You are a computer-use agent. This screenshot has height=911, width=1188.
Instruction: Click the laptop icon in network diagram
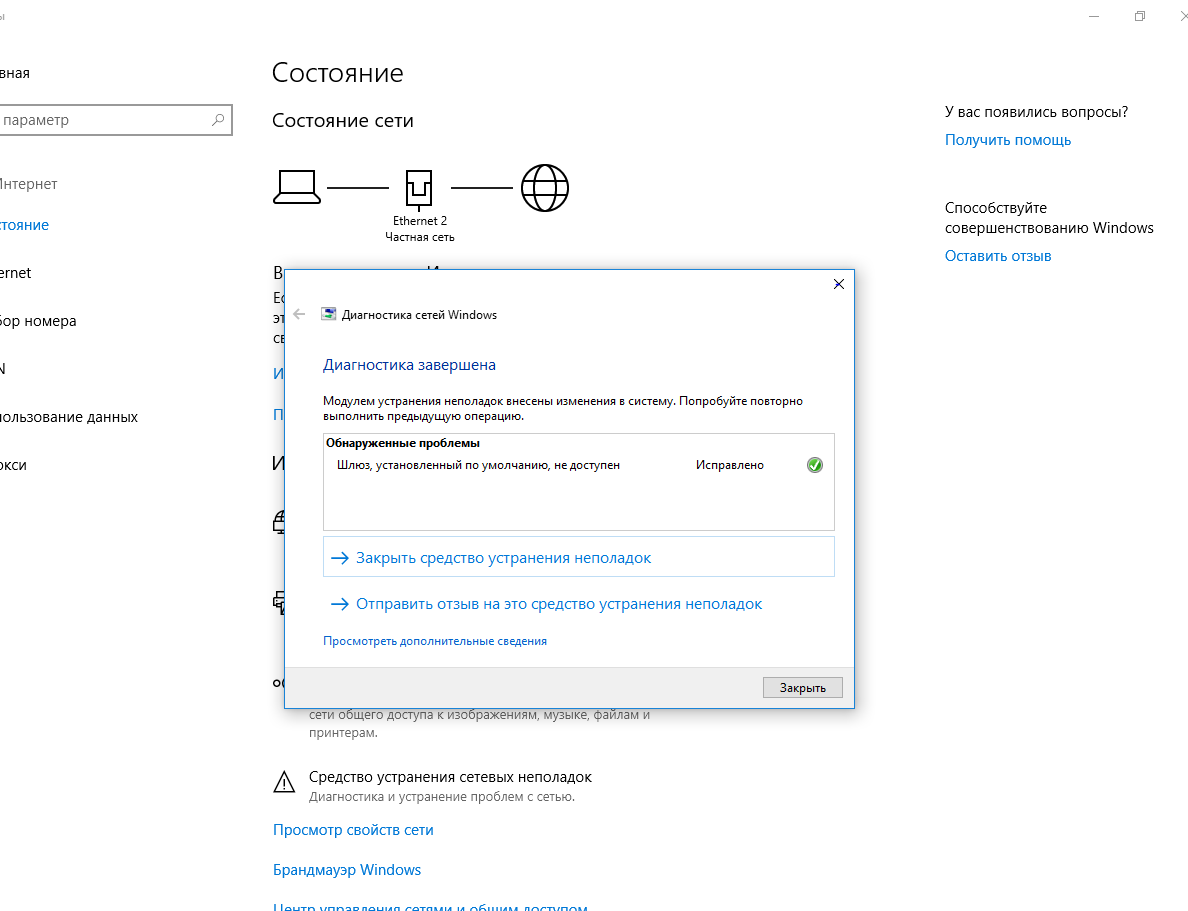tap(297, 187)
